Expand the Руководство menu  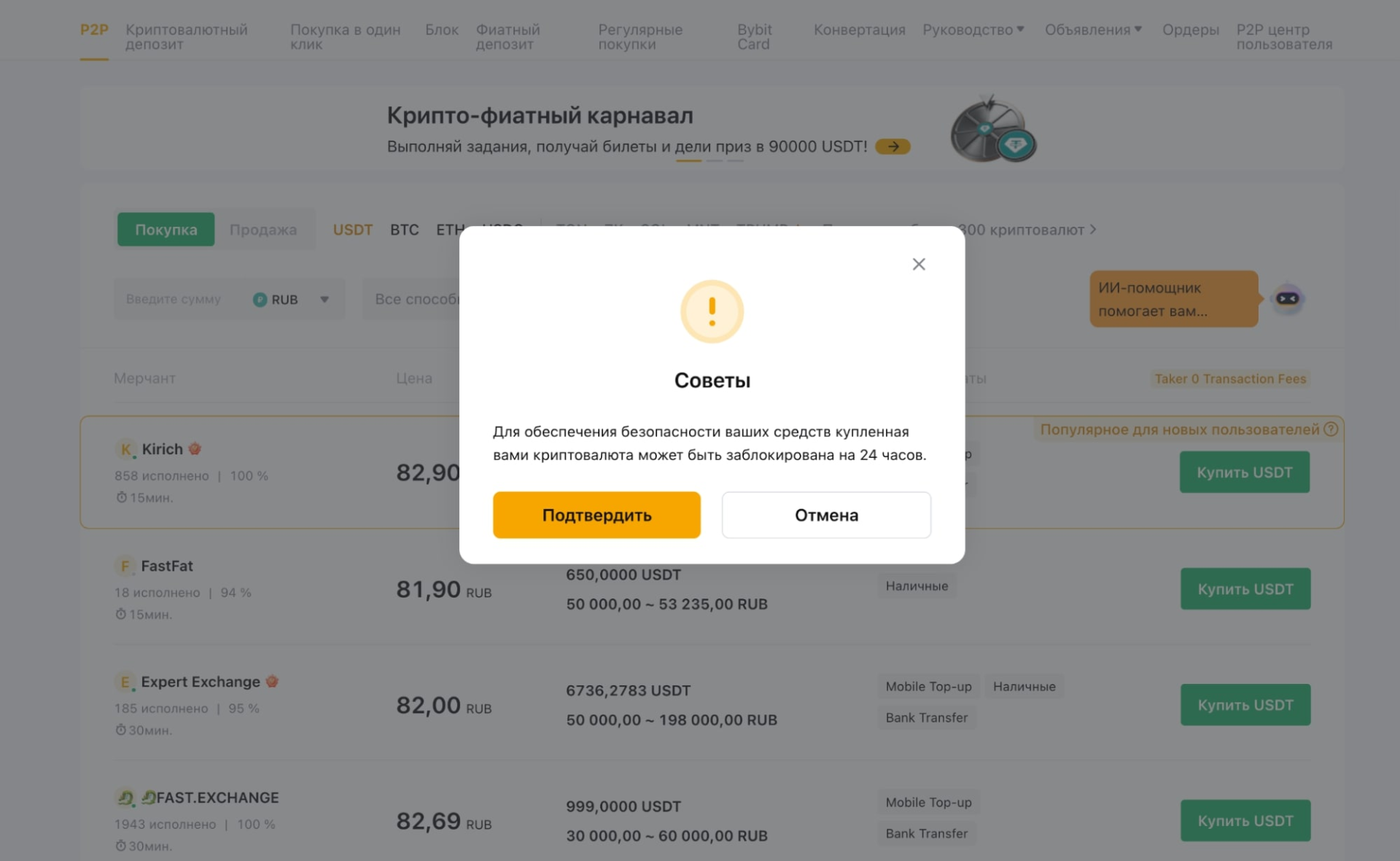click(973, 30)
